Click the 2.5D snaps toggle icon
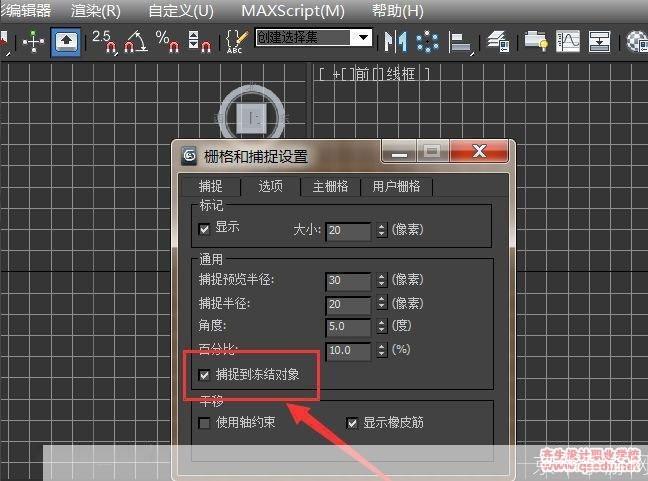 coord(104,41)
